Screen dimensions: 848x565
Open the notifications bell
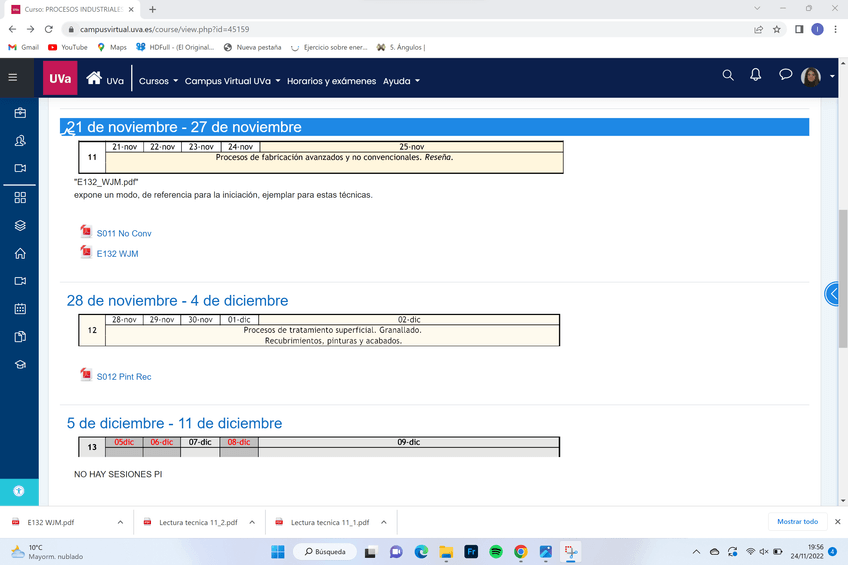756,75
